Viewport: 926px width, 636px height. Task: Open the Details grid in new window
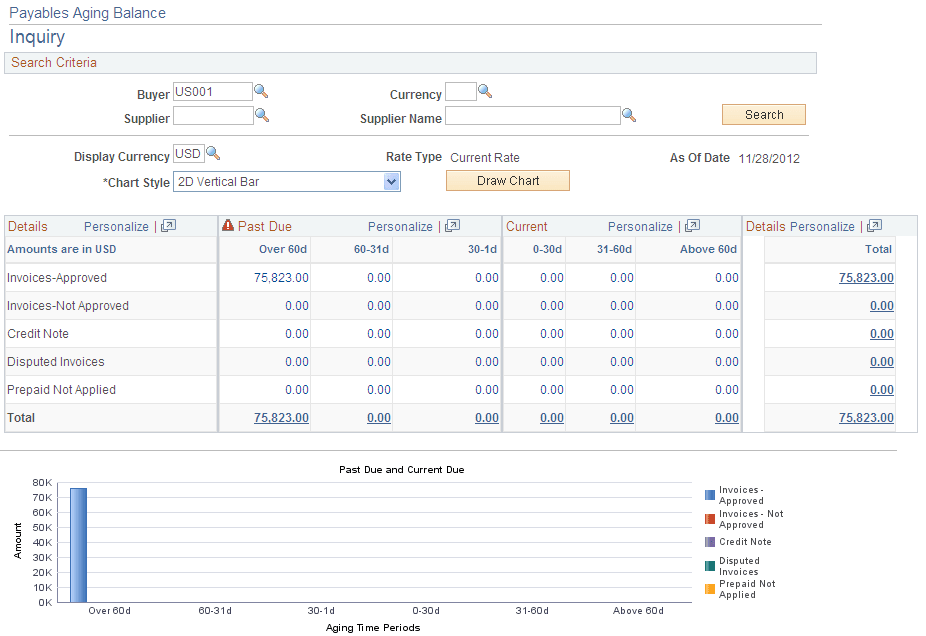pyautogui.click(x=166, y=226)
